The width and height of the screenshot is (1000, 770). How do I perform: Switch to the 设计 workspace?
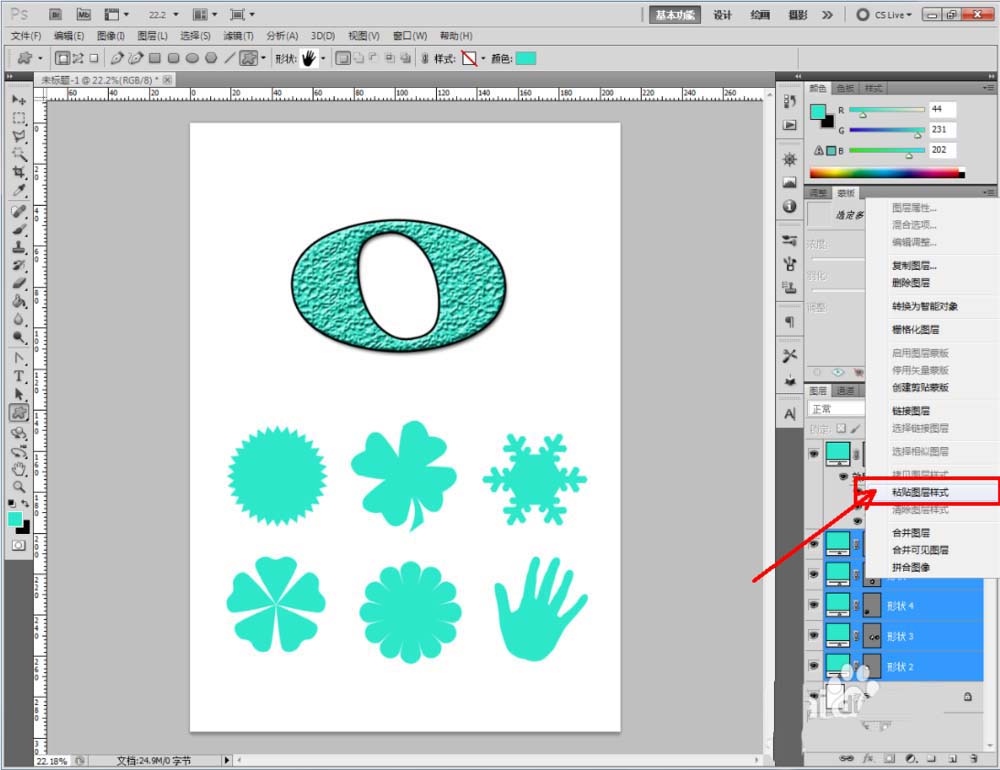(x=723, y=15)
